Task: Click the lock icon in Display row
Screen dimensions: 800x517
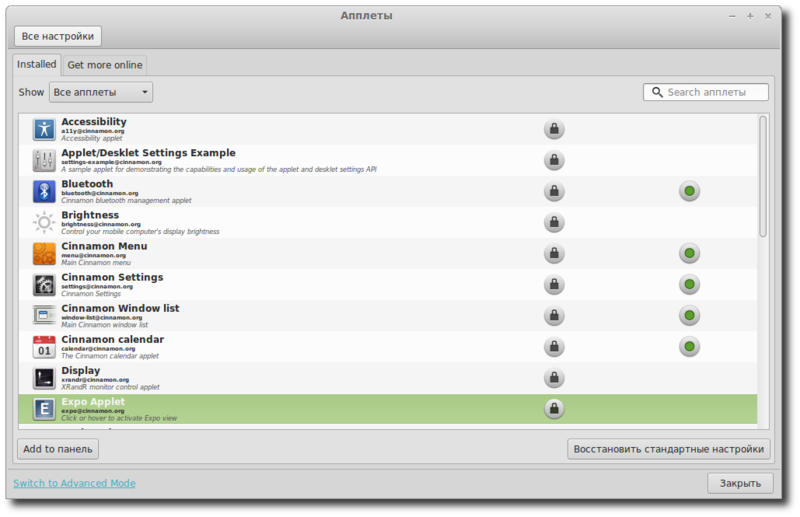Action: (x=554, y=378)
